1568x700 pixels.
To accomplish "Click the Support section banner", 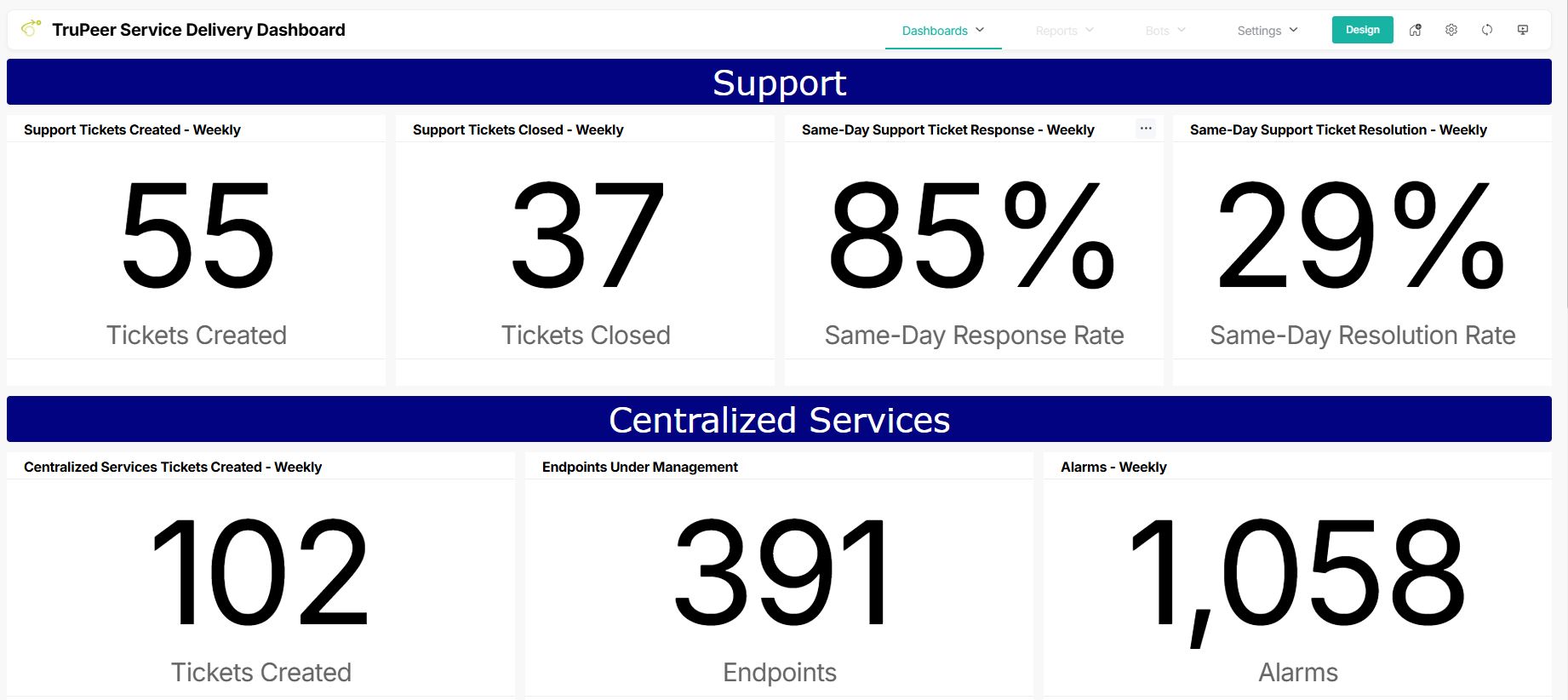I will tap(779, 81).
